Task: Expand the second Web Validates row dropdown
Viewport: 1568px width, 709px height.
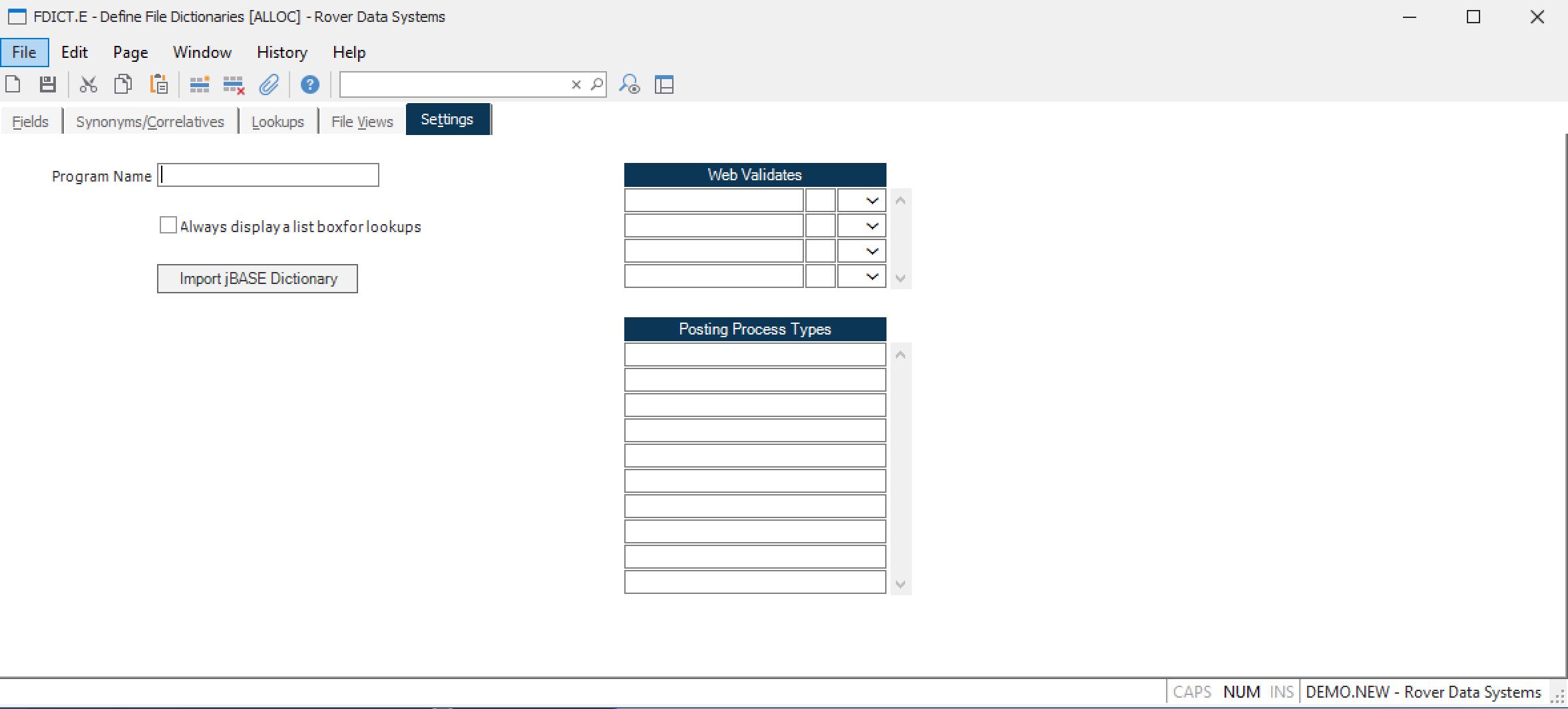Action: tap(871, 226)
